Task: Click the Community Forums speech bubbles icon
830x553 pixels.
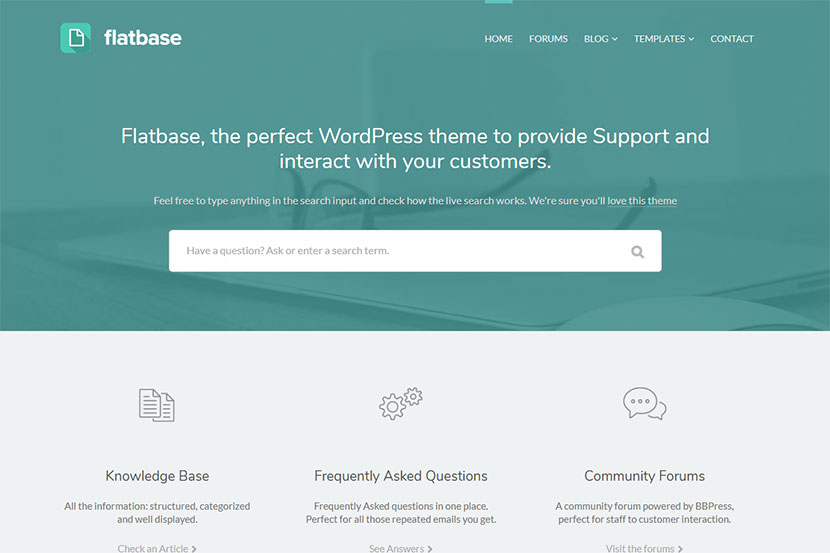Action: tap(645, 404)
